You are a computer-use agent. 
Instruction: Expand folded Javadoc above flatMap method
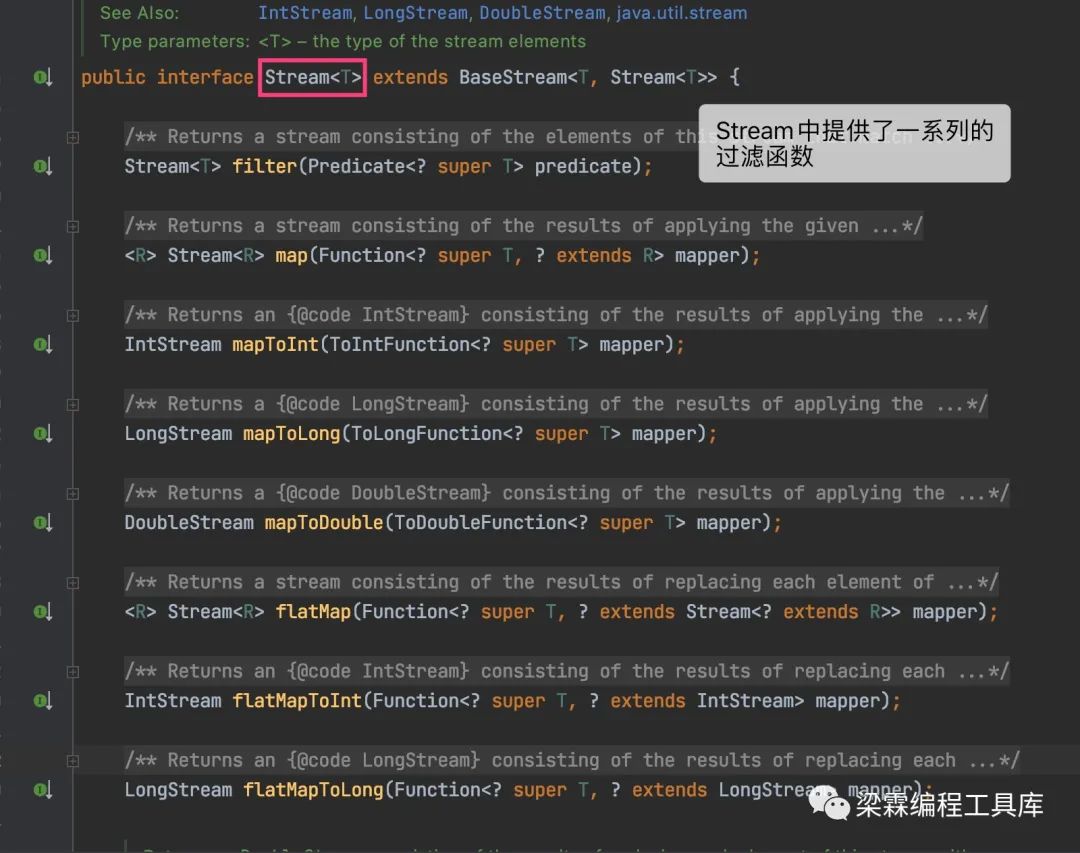(x=72, y=582)
